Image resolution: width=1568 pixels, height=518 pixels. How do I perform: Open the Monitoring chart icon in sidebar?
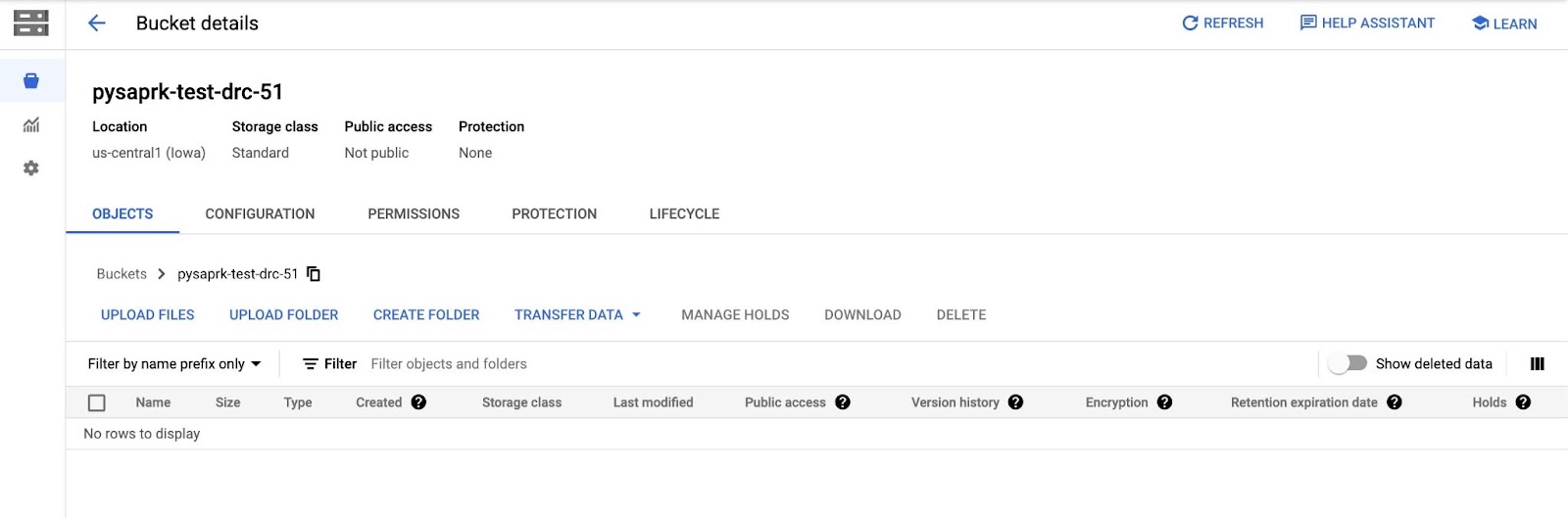coord(31,125)
